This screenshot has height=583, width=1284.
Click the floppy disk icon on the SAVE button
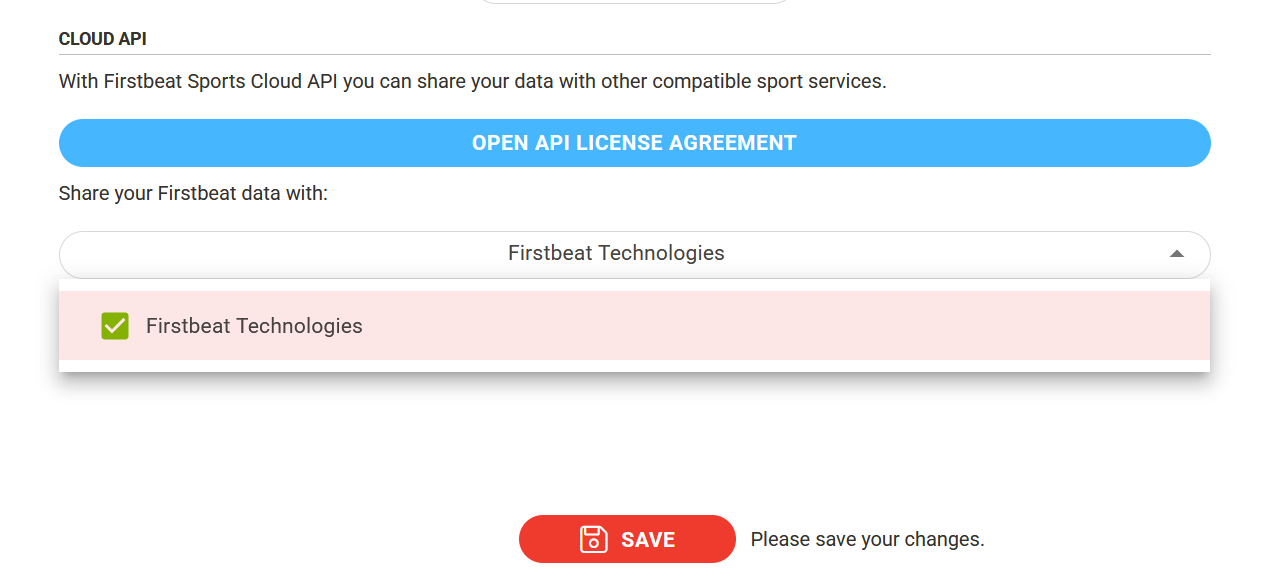click(593, 539)
